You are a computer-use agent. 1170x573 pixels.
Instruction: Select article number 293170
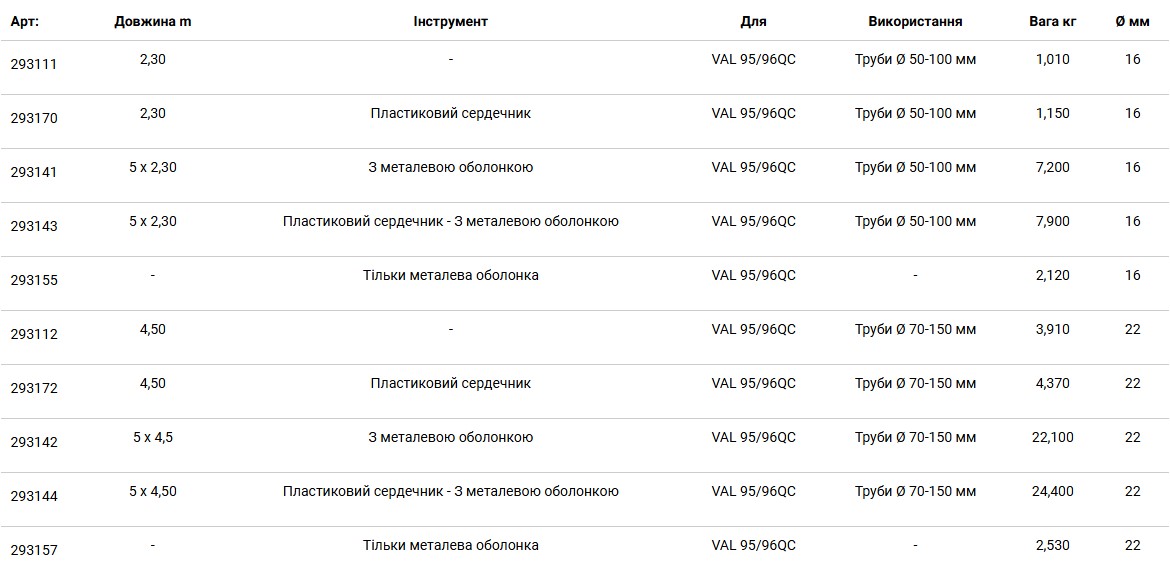coord(34,118)
